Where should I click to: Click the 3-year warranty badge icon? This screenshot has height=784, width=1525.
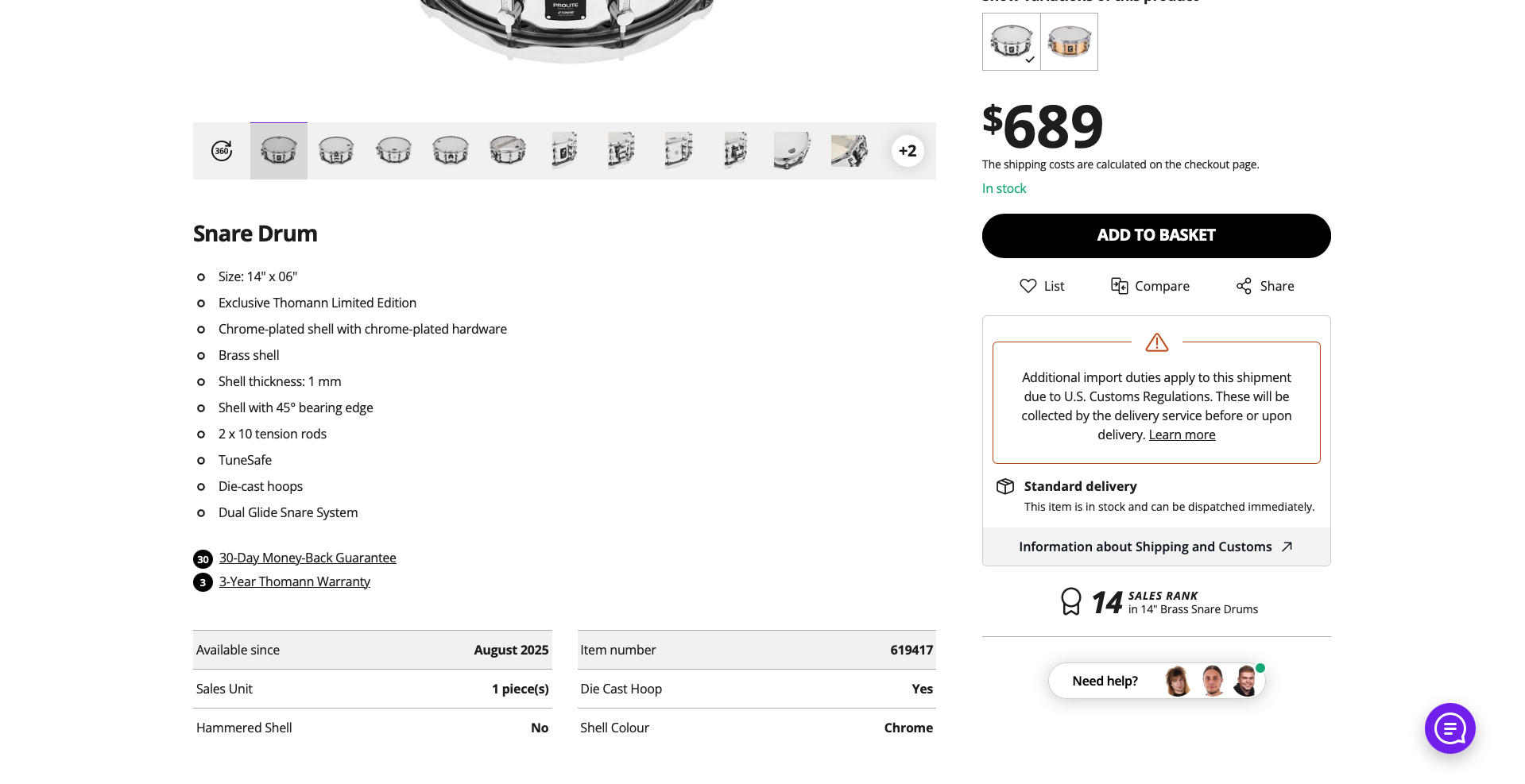click(x=203, y=582)
